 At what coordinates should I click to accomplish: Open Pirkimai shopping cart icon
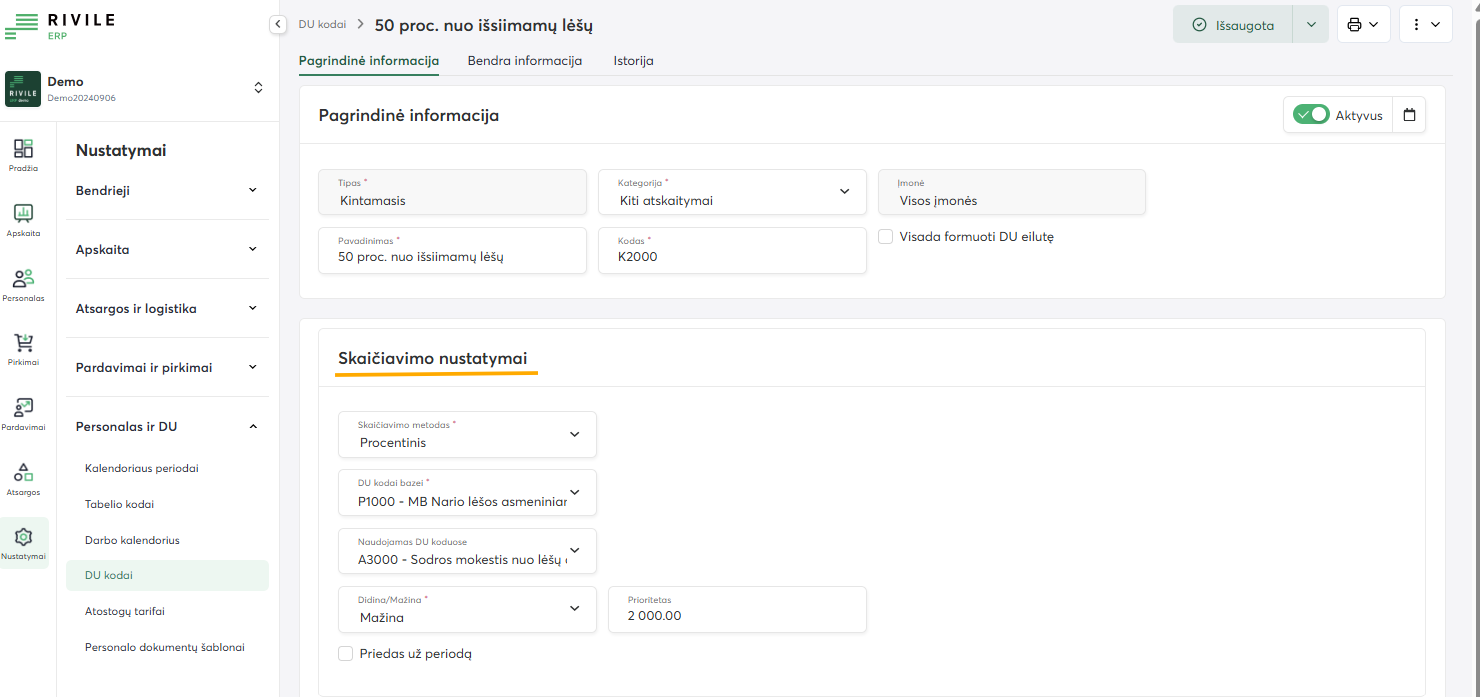pyautogui.click(x=23, y=344)
